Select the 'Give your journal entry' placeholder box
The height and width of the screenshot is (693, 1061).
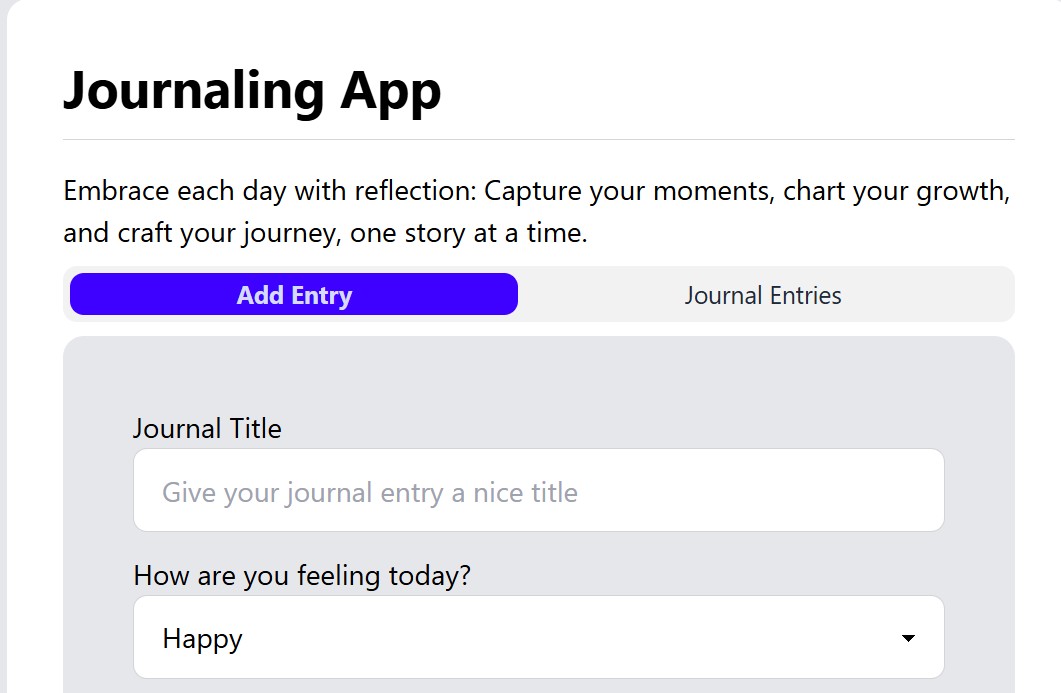tap(539, 490)
